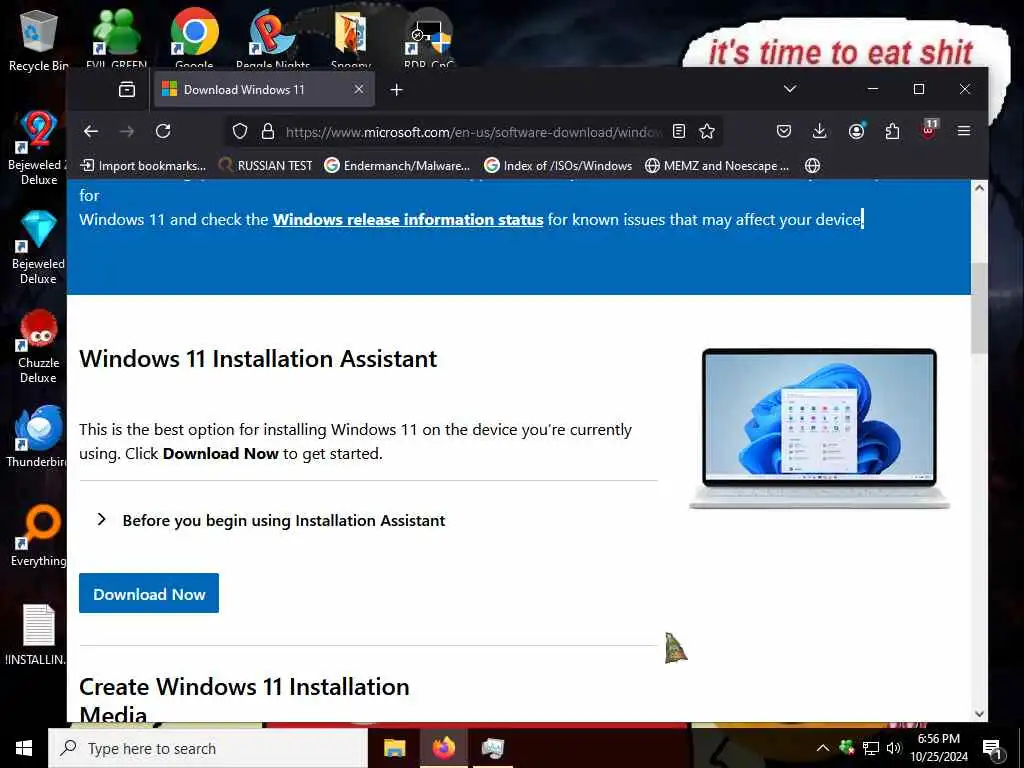Toggle reader view icon in address bar
The width and height of the screenshot is (1024, 768).
679,131
